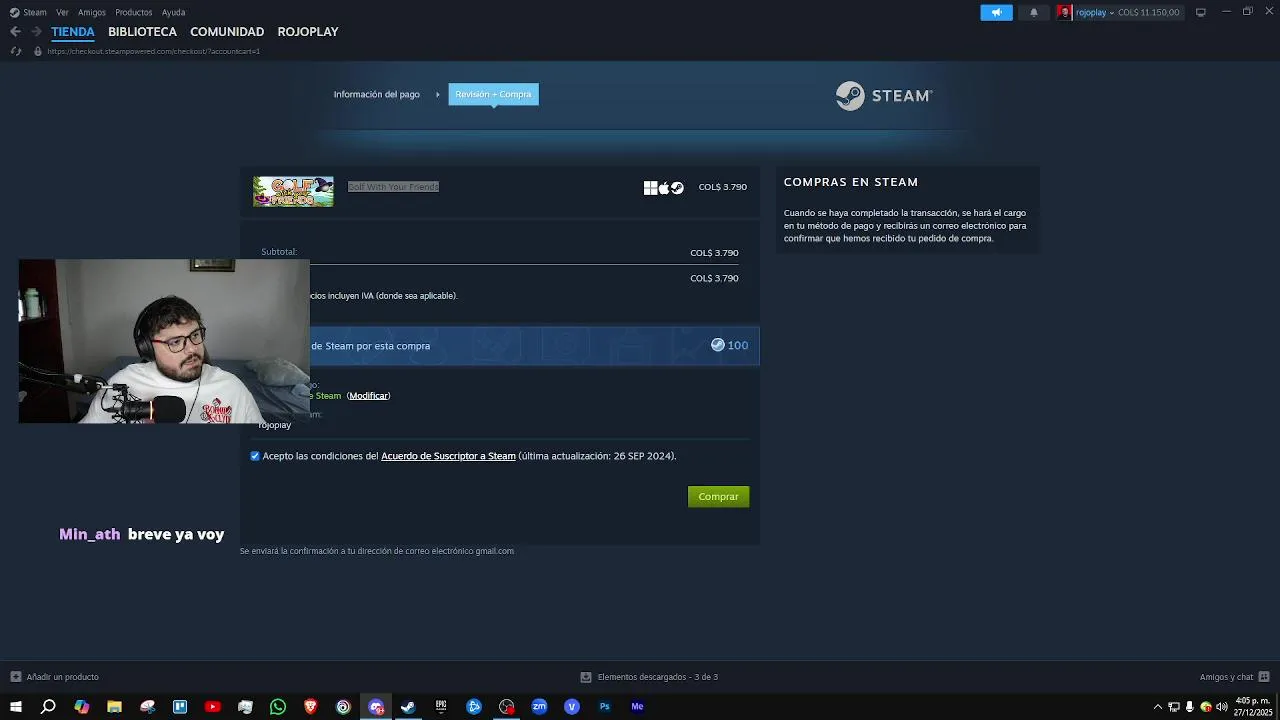Click the Steam logo in the checkout header
Viewport: 1280px width, 720px height.
coord(884,95)
